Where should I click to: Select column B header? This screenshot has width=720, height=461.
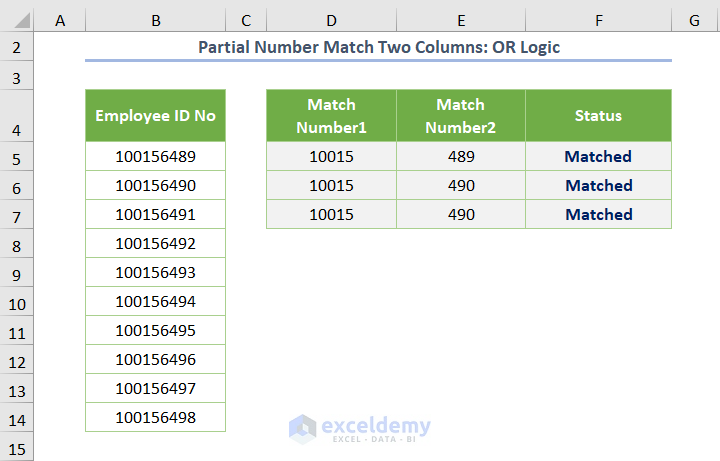coord(155,20)
